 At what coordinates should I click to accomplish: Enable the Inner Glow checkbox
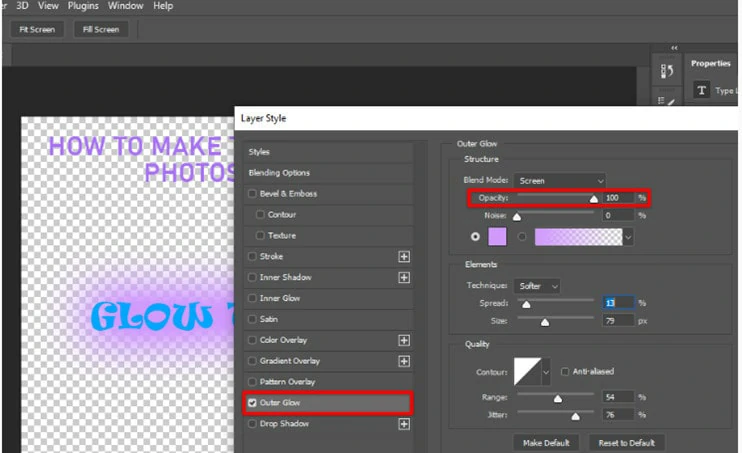pyautogui.click(x=252, y=298)
